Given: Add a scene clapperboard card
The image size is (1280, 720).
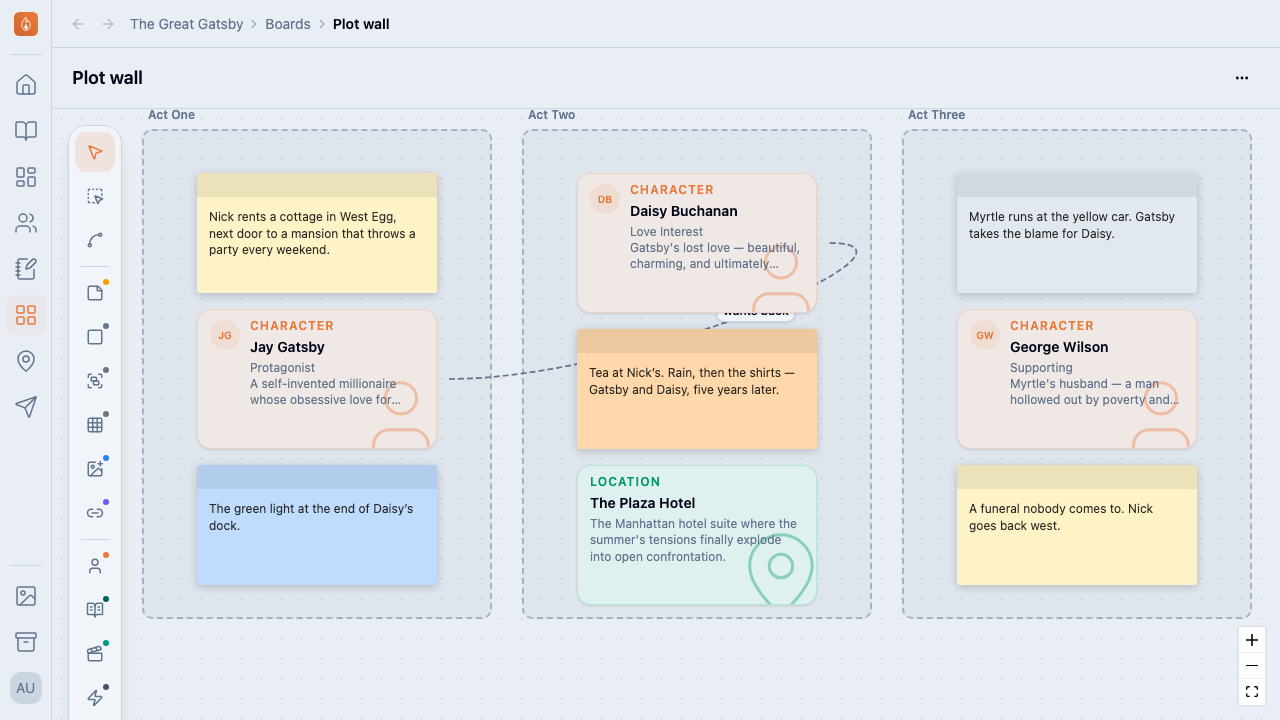Looking at the screenshot, I should point(95,654).
